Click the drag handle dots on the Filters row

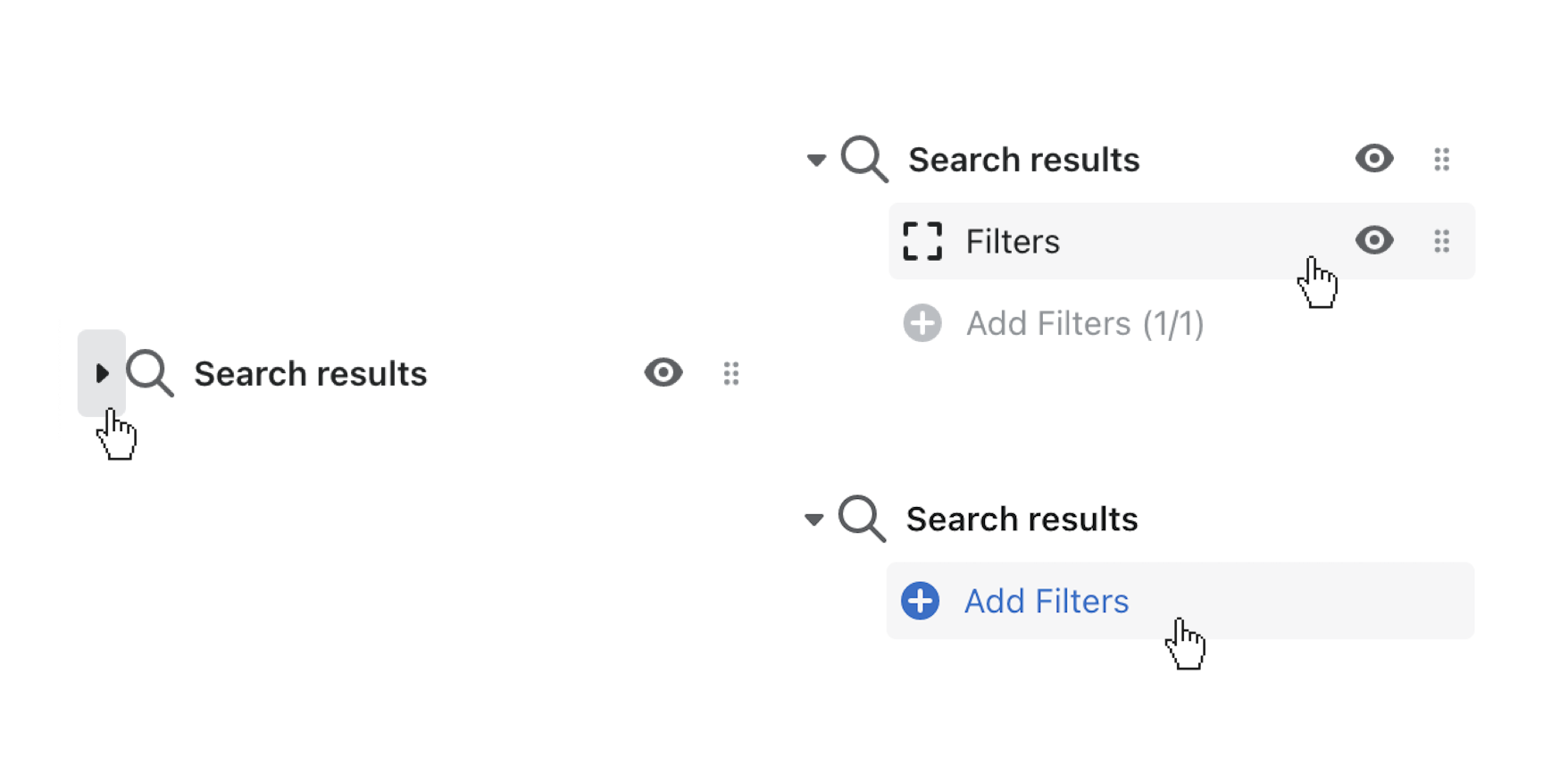coord(1442,241)
